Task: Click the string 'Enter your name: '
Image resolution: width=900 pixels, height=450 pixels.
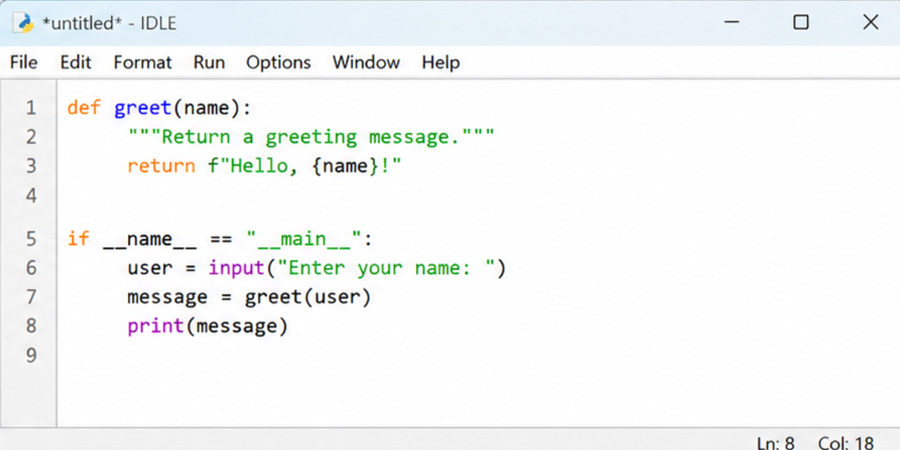Action: tap(386, 267)
